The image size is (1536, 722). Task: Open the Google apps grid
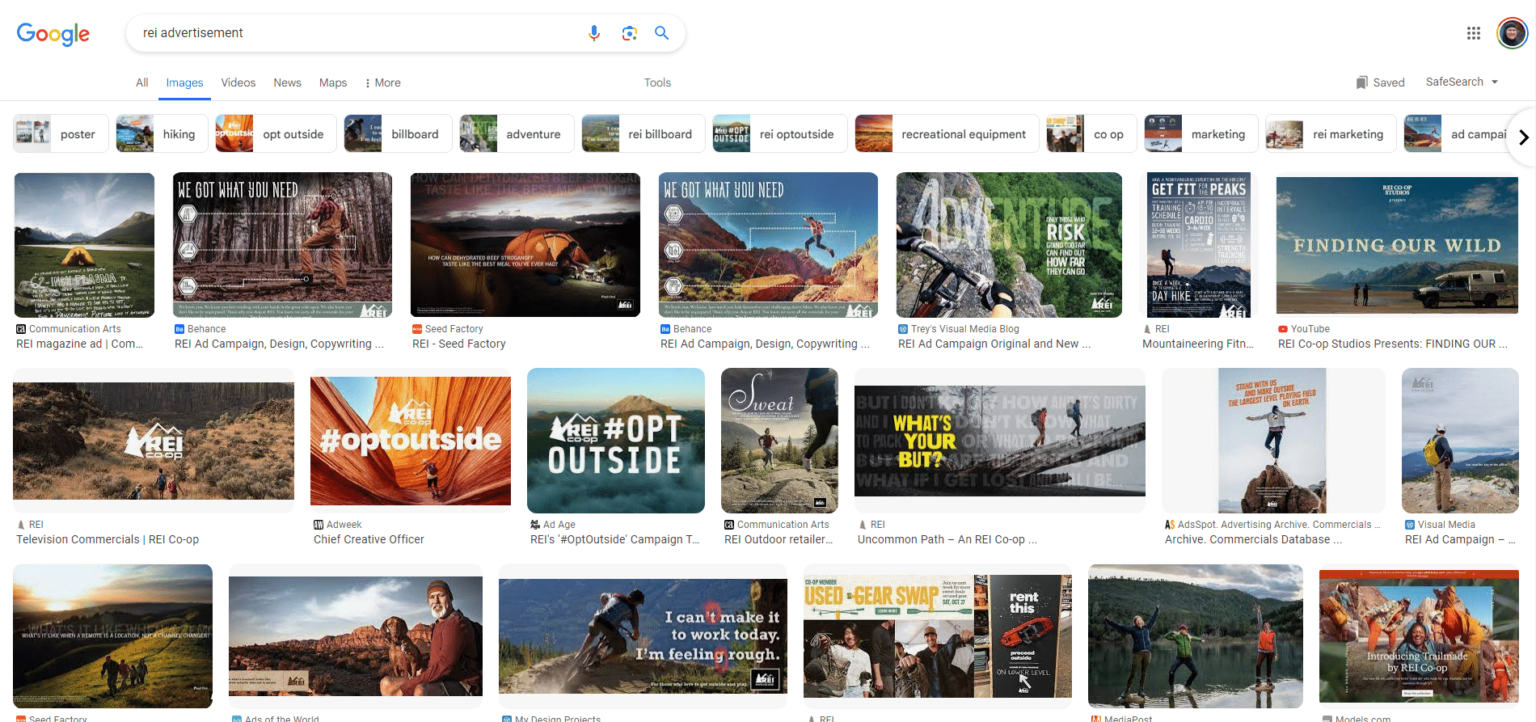pos(1473,33)
